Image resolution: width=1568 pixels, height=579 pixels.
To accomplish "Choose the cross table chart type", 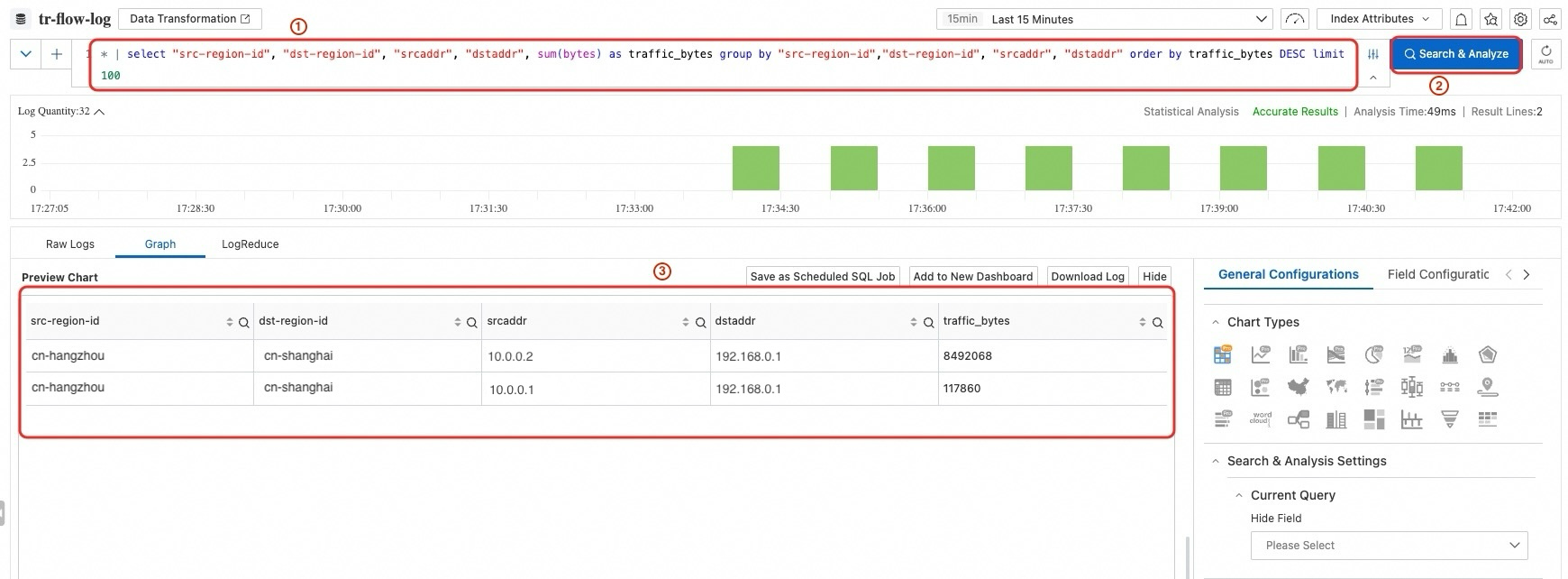I will (x=1488, y=418).
